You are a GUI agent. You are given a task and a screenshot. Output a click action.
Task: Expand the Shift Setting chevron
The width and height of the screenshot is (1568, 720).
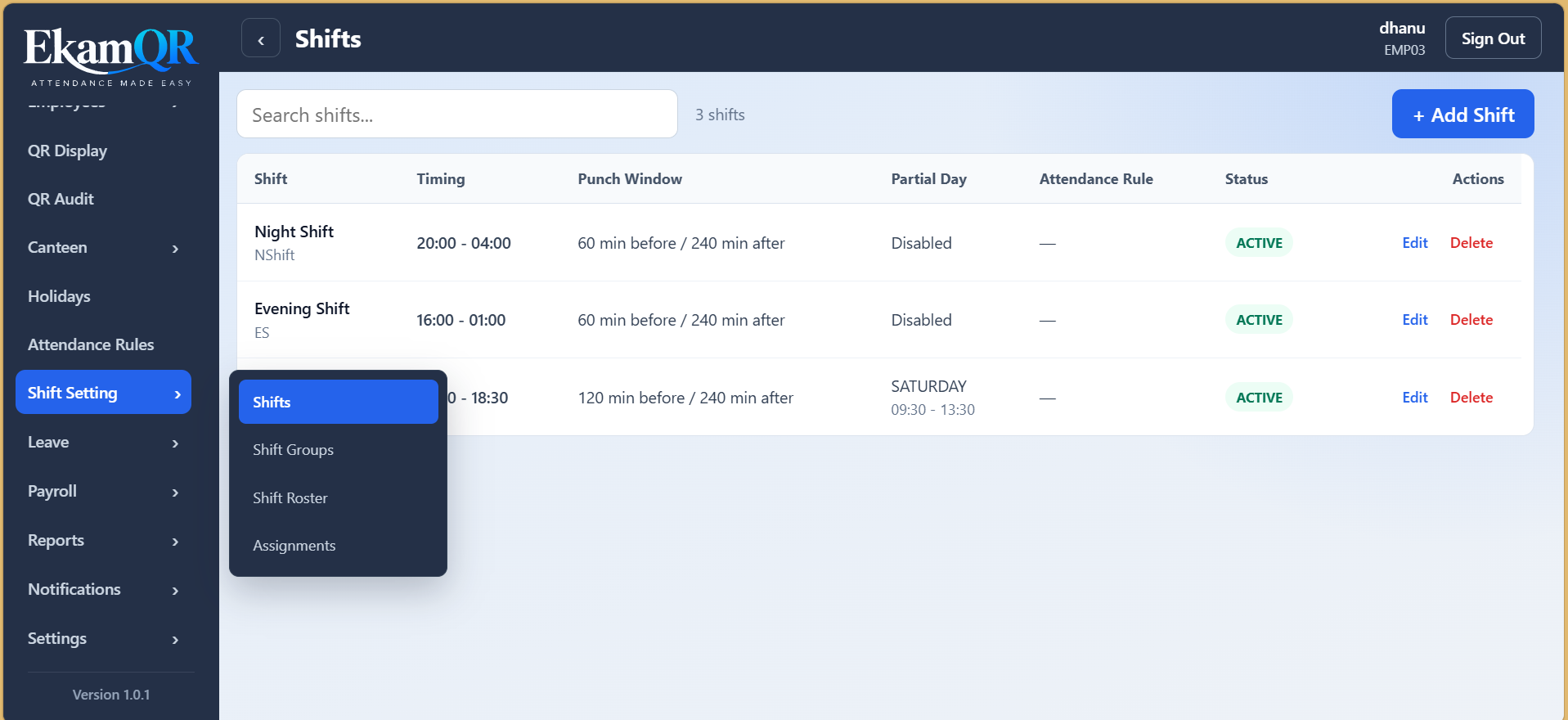(x=177, y=394)
